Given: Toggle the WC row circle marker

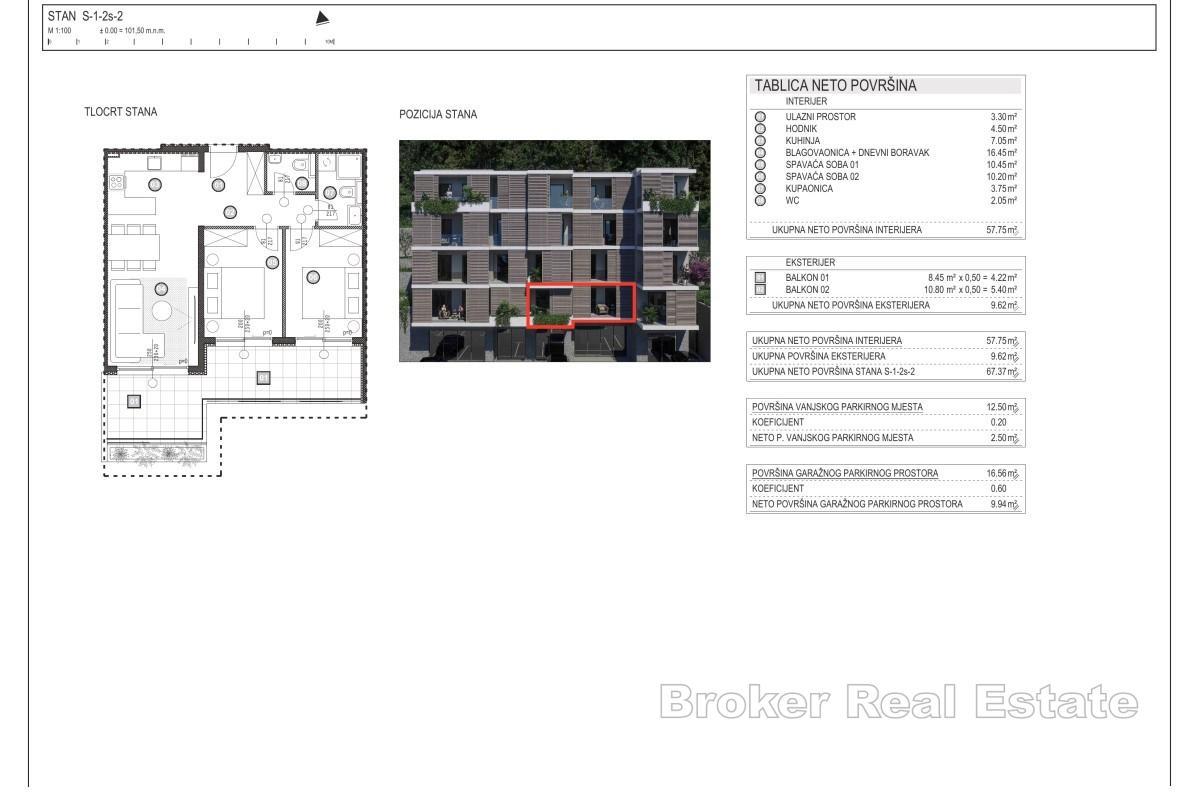Looking at the screenshot, I should tap(760, 199).
